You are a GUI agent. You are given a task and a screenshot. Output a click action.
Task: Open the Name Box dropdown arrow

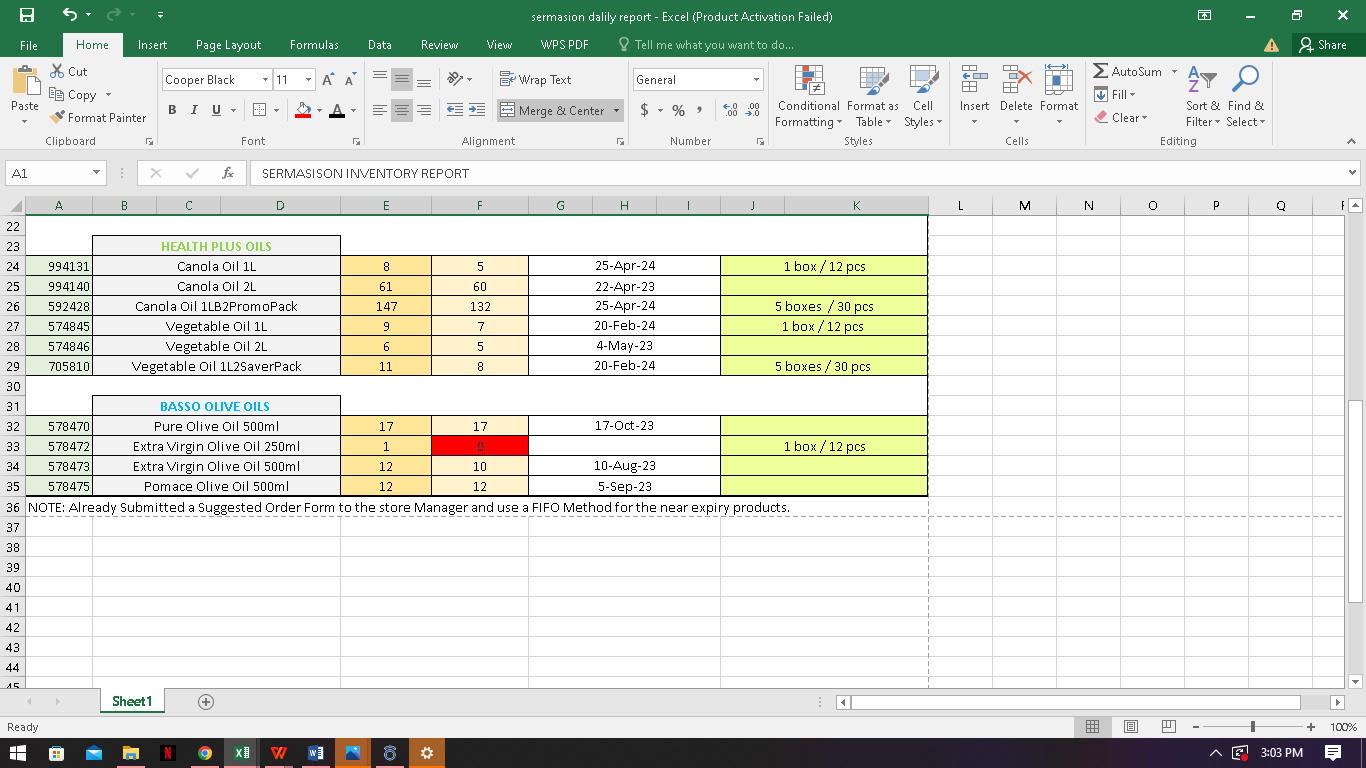tap(96, 173)
